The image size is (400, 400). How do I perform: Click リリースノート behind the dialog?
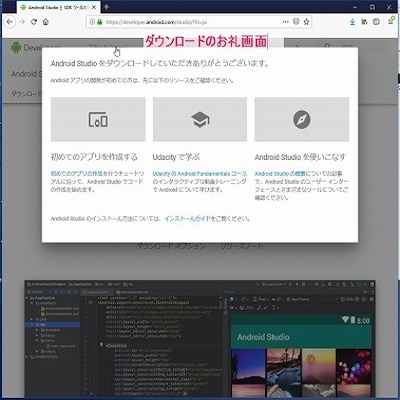click(242, 247)
